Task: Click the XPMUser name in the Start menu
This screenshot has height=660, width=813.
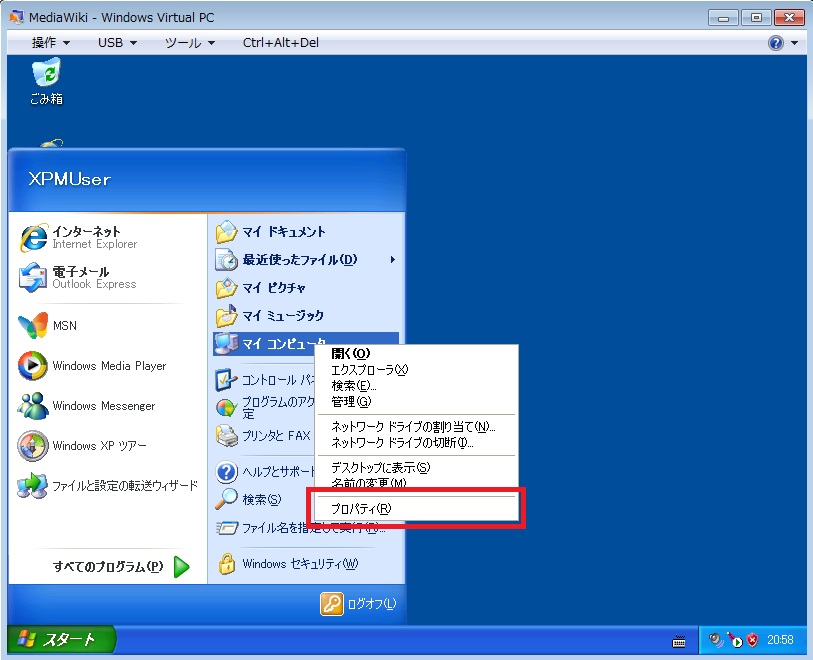Action: [x=69, y=179]
